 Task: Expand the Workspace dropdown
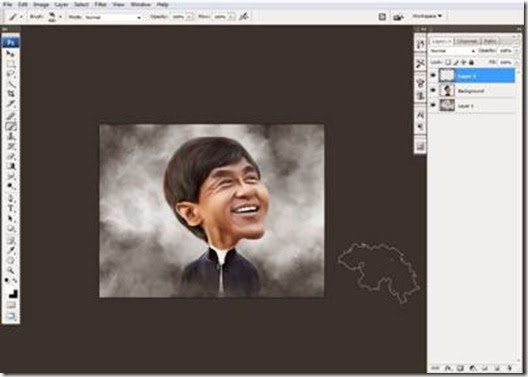427,16
